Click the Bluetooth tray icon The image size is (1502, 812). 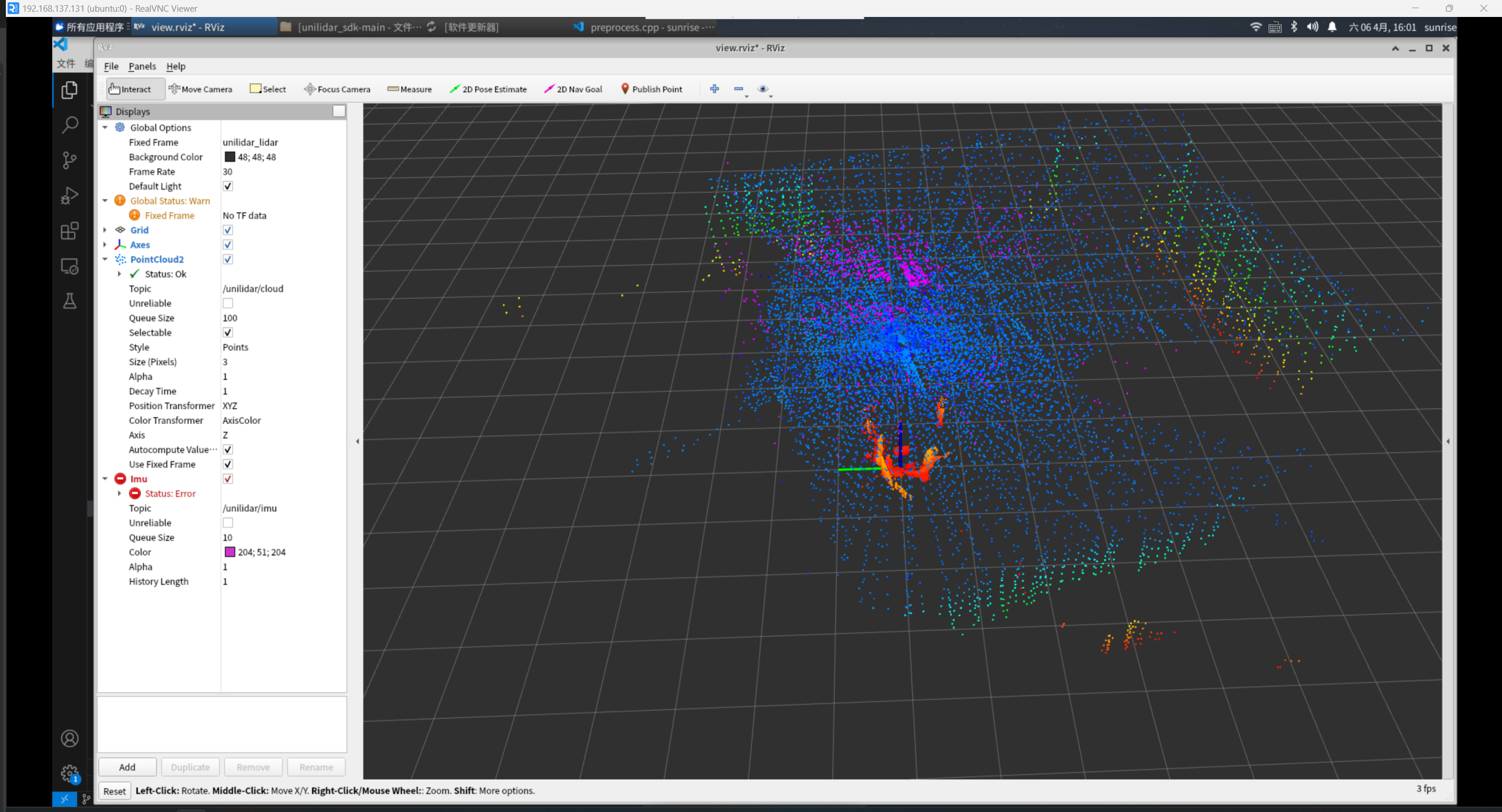coord(1294,27)
